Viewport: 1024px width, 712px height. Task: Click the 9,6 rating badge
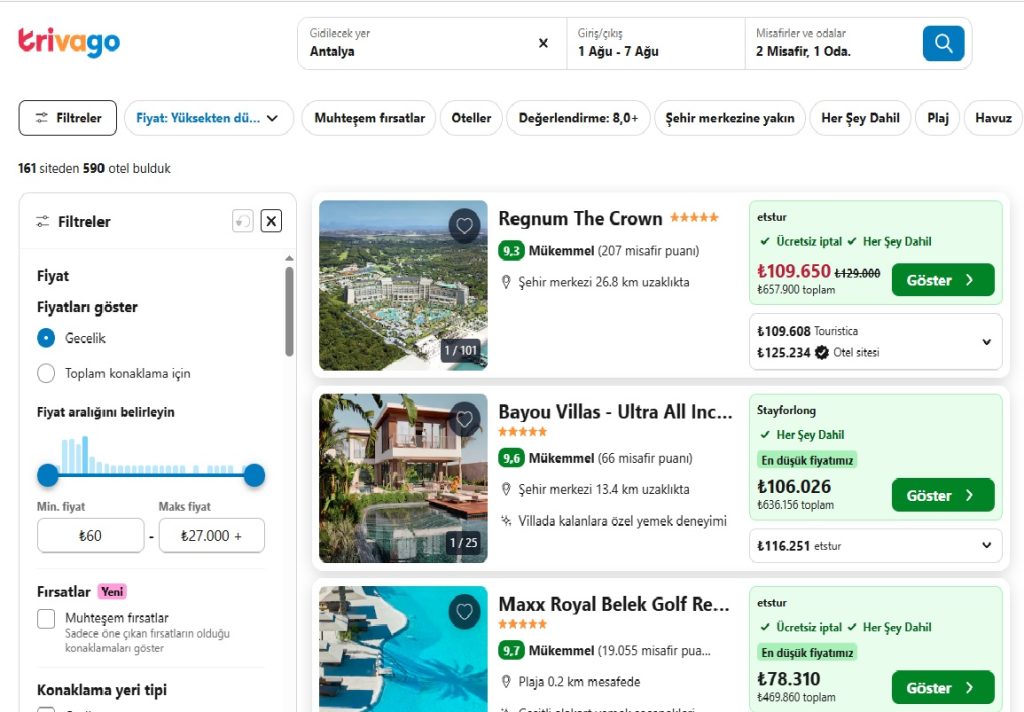511,458
